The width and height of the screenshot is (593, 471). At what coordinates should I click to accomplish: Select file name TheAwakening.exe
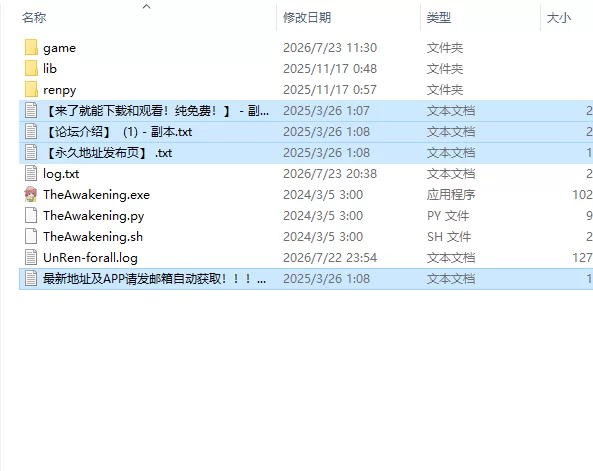96,194
